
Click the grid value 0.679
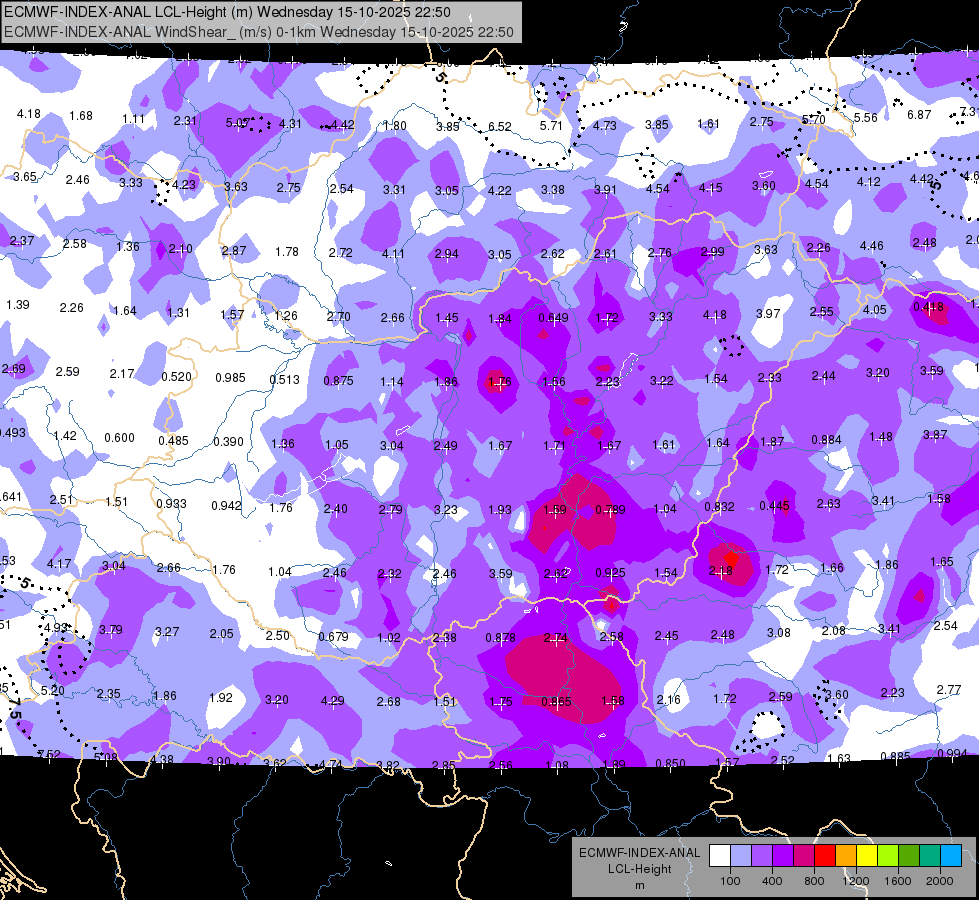(333, 636)
